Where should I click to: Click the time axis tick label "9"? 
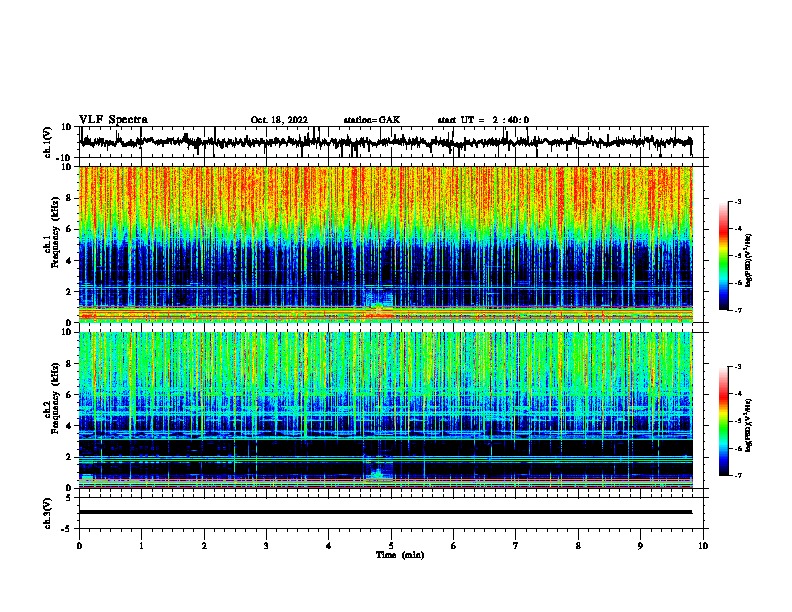(640, 546)
